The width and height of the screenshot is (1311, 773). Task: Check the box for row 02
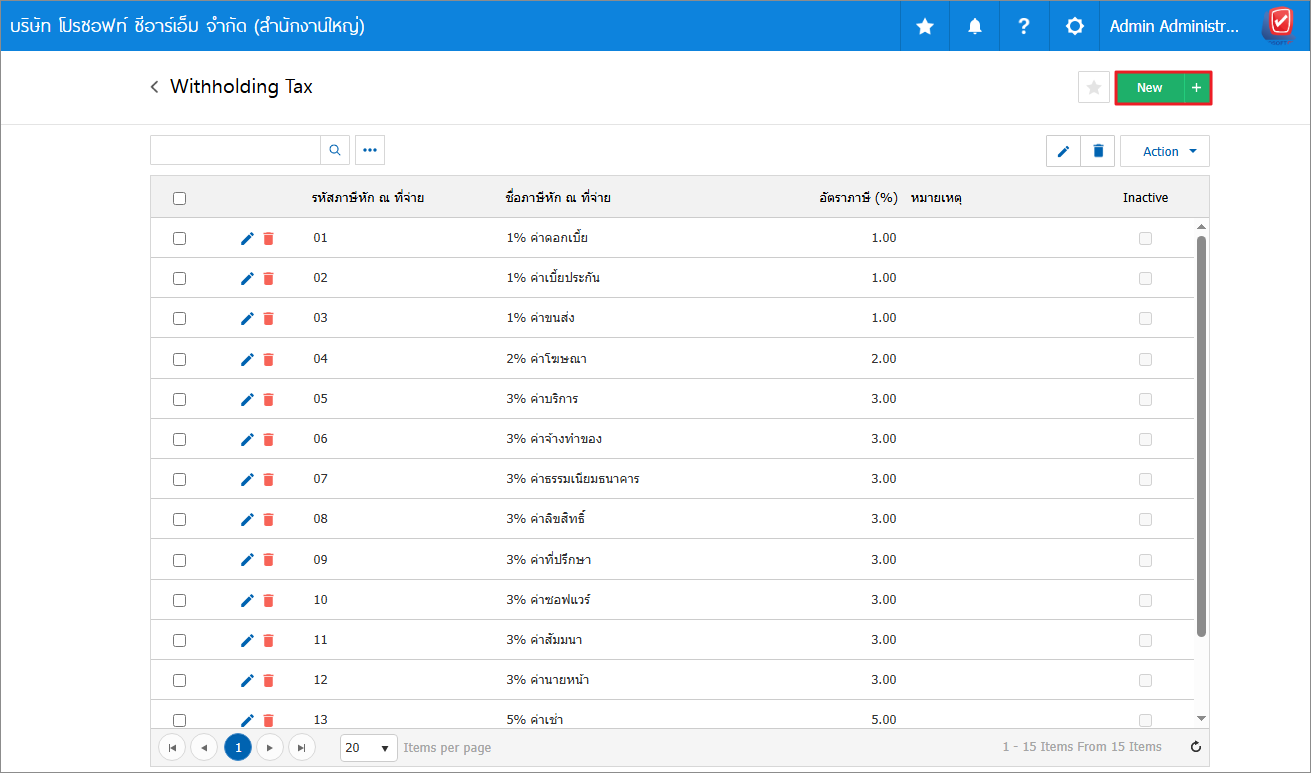click(179, 278)
